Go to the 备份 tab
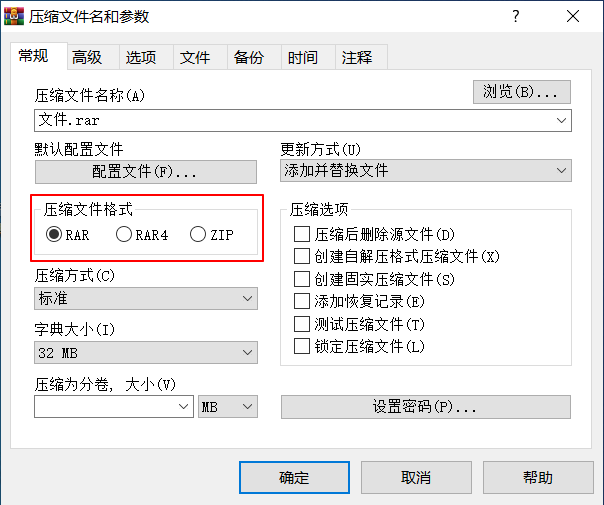 249,58
